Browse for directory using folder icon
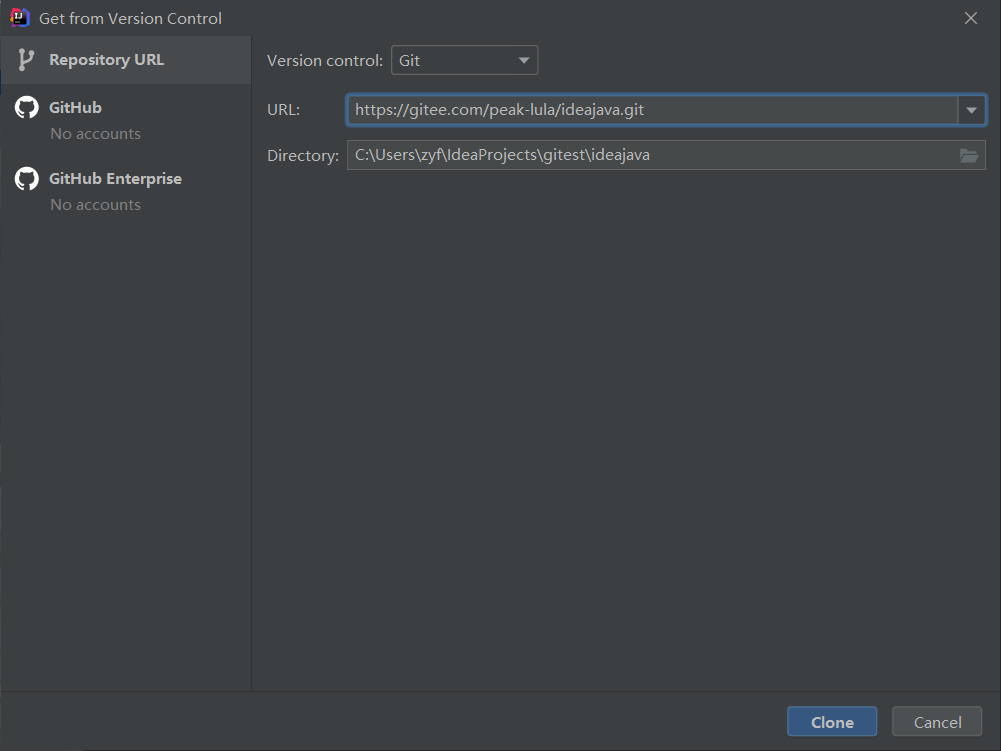 click(968, 155)
